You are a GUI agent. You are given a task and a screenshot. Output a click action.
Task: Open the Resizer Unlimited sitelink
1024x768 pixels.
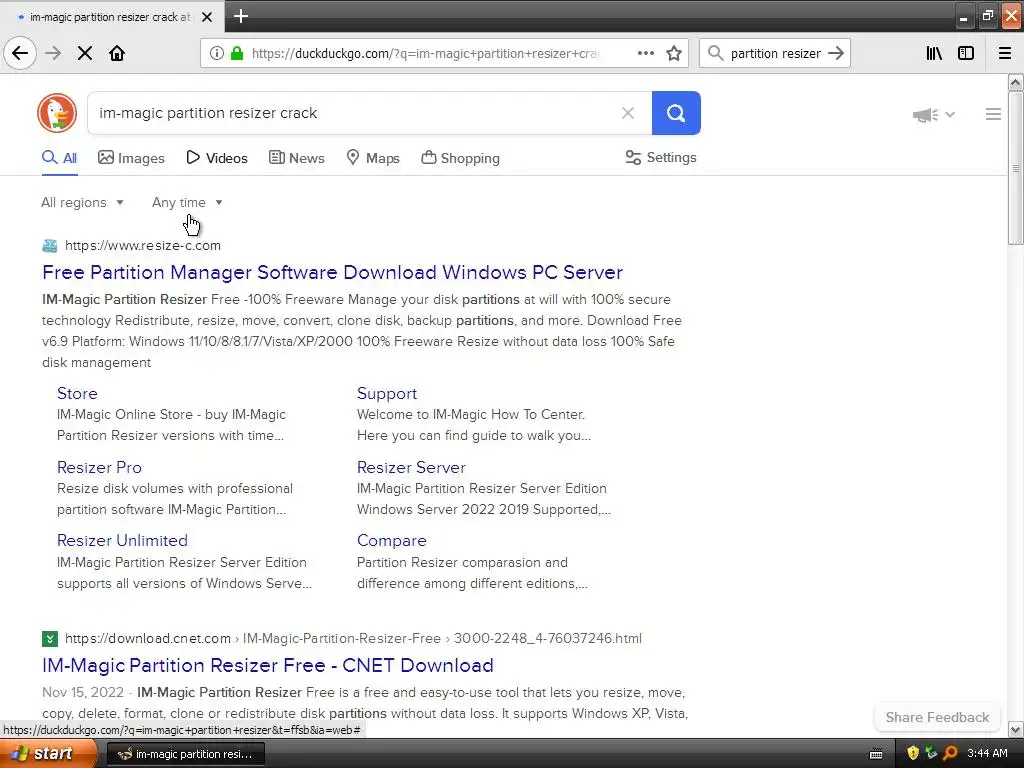[x=122, y=541]
